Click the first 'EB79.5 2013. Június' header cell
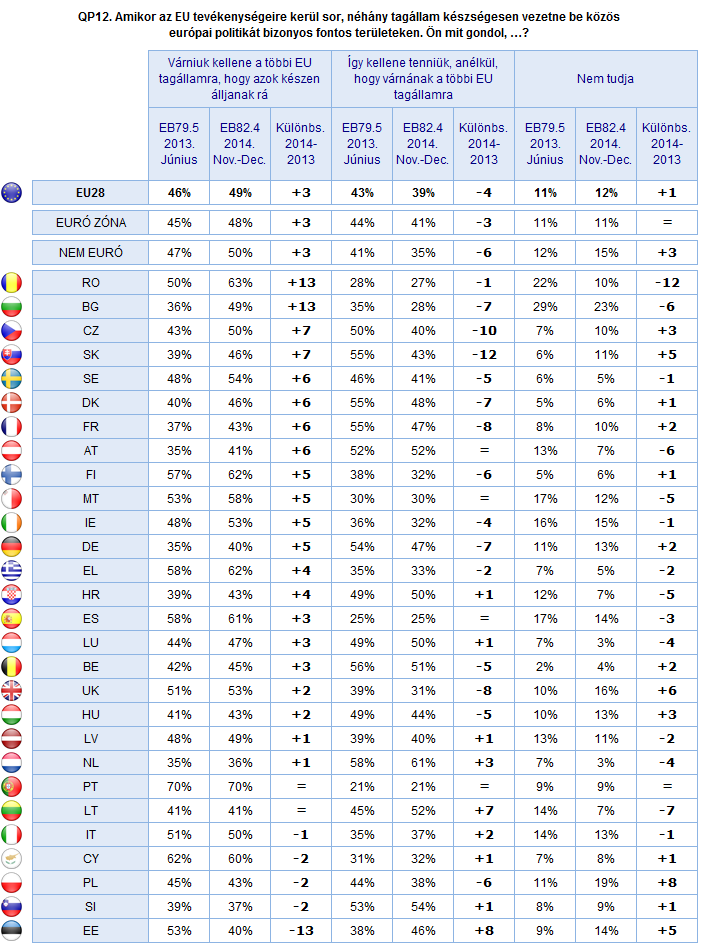This screenshot has width=704, height=949. [179, 143]
